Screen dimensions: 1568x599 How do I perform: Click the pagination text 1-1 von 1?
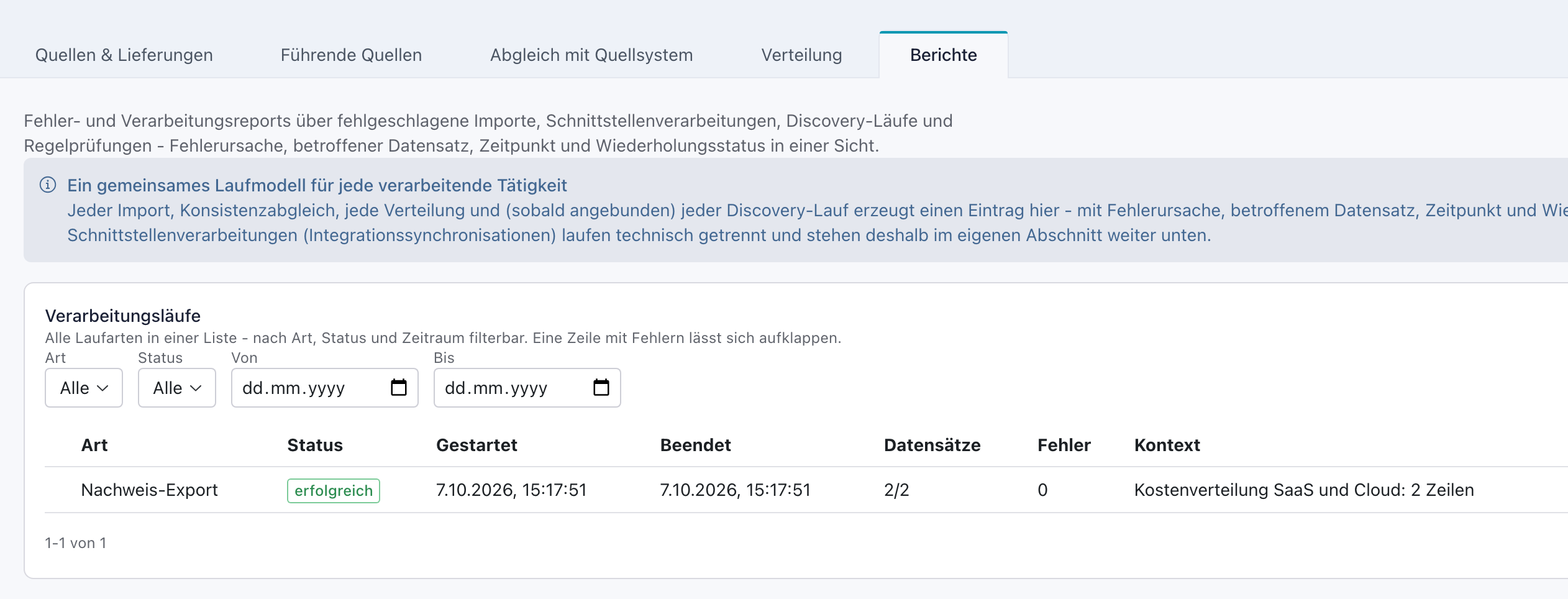click(76, 543)
